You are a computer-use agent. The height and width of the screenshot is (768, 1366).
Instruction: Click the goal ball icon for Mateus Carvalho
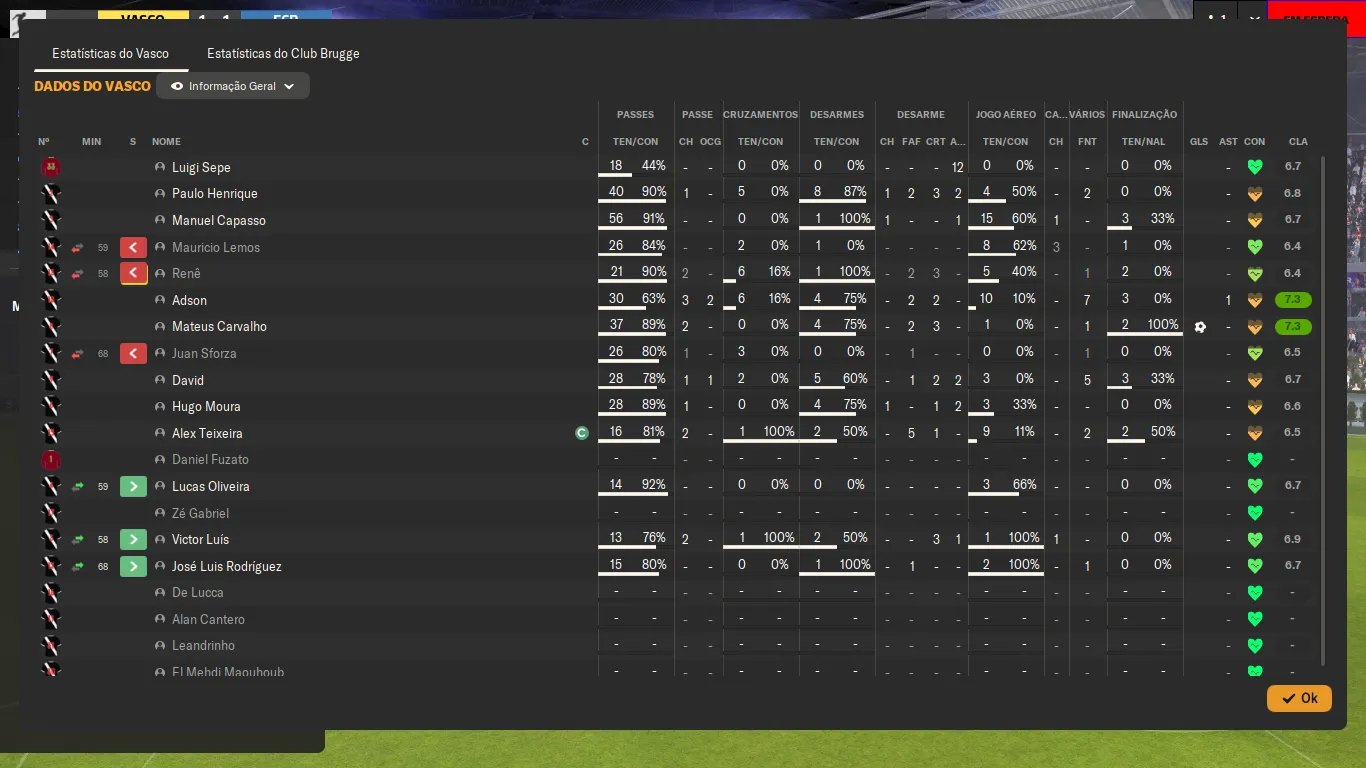[x=1200, y=327]
